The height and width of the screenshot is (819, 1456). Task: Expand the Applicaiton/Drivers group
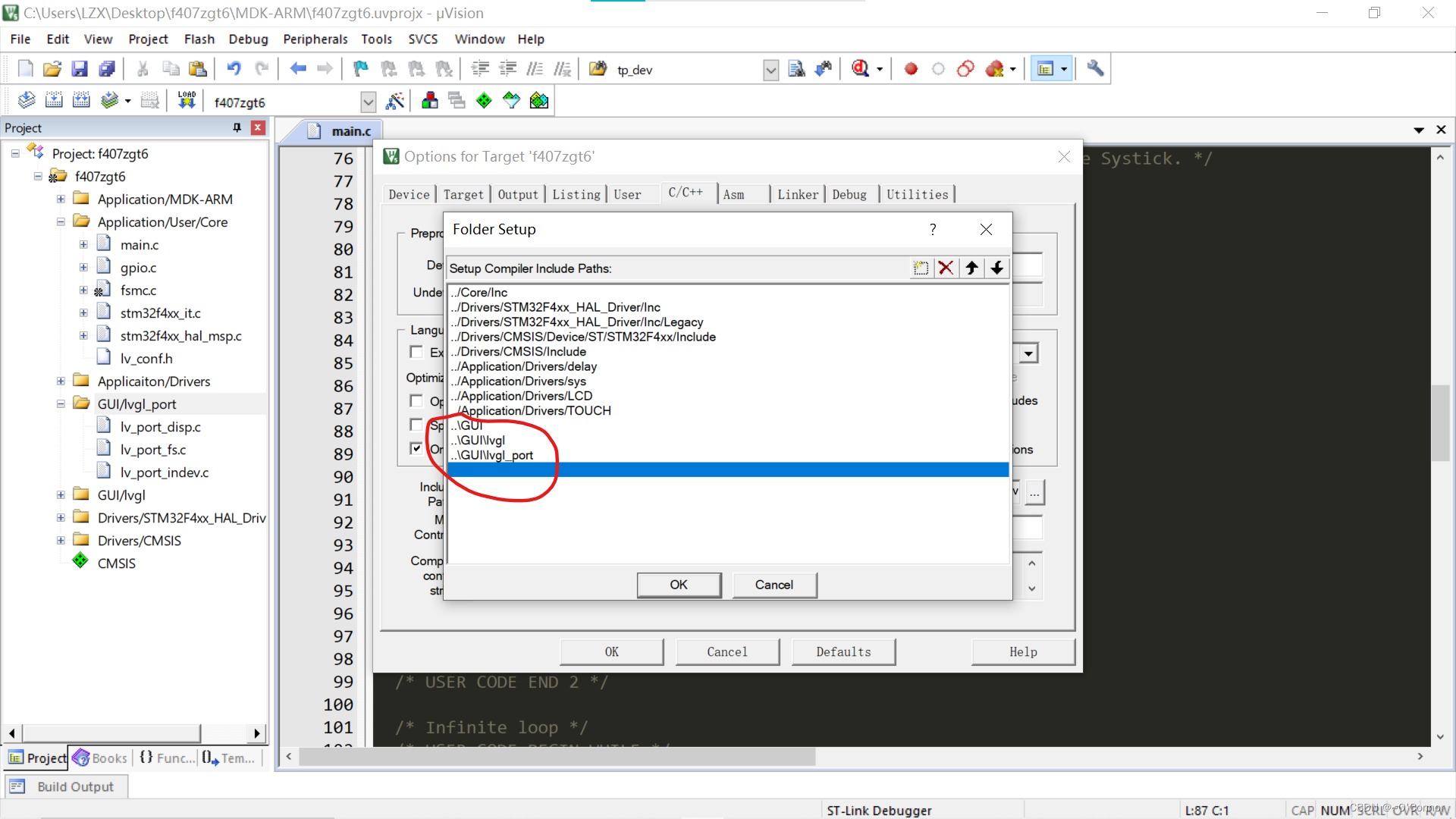click(x=61, y=381)
